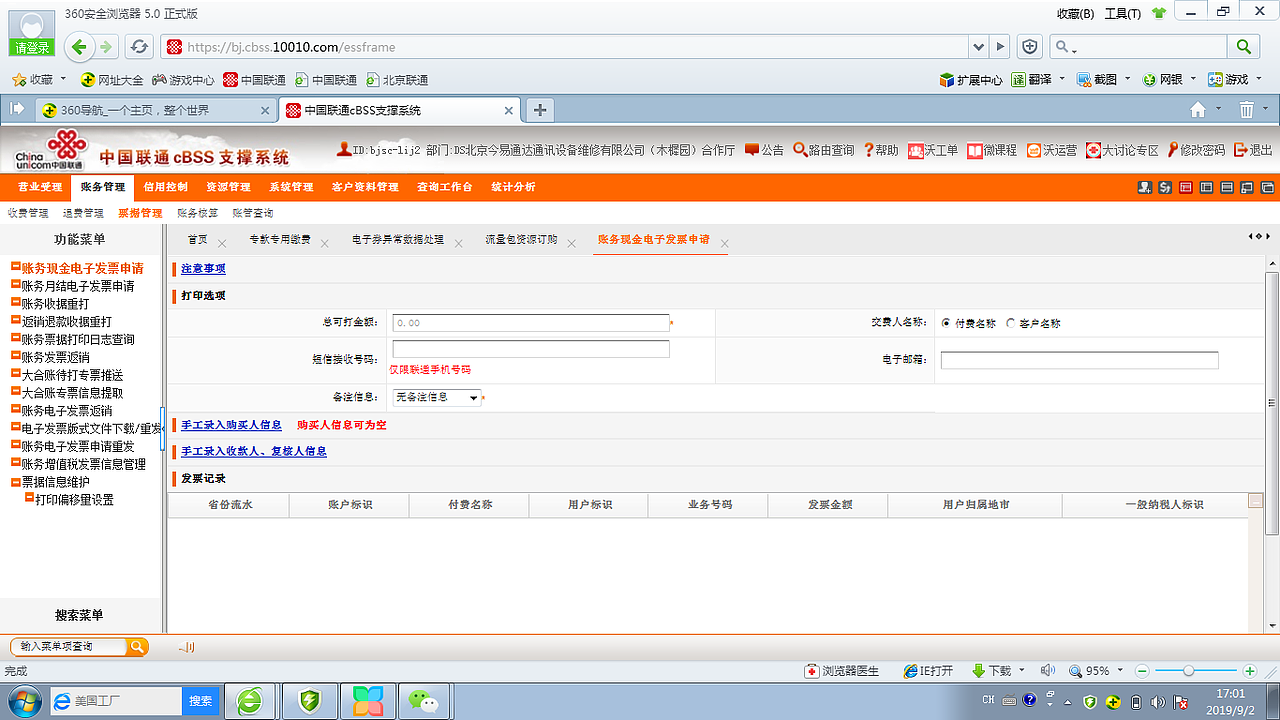Open 账务月结电子发票申请 menu item
Screen dimensions: 1280x720
(x=78, y=286)
